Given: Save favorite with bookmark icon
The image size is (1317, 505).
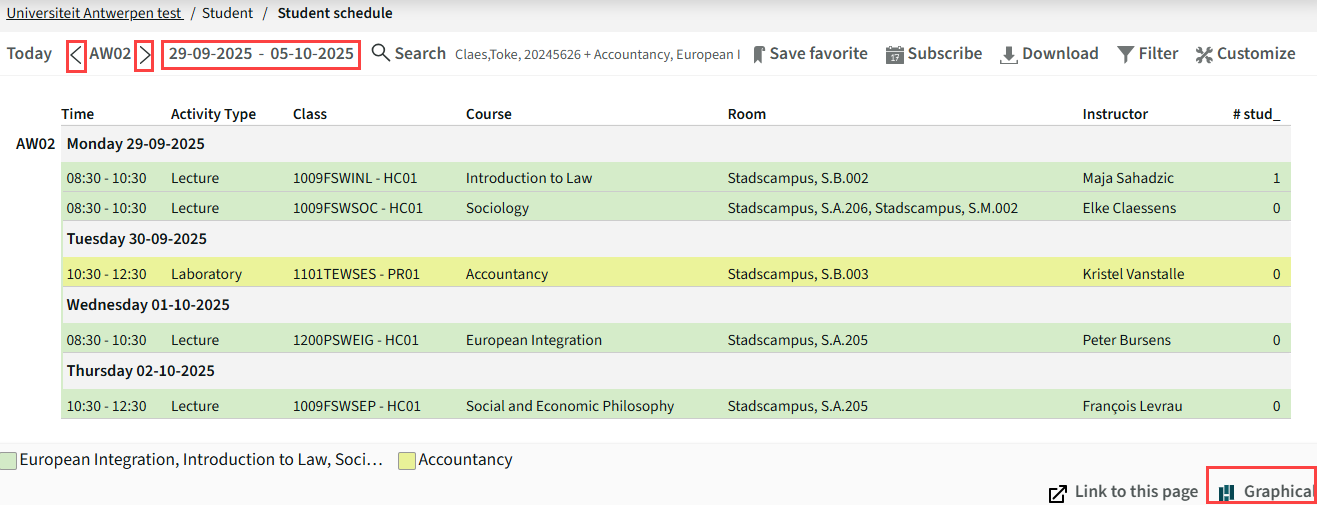Looking at the screenshot, I should tap(810, 54).
